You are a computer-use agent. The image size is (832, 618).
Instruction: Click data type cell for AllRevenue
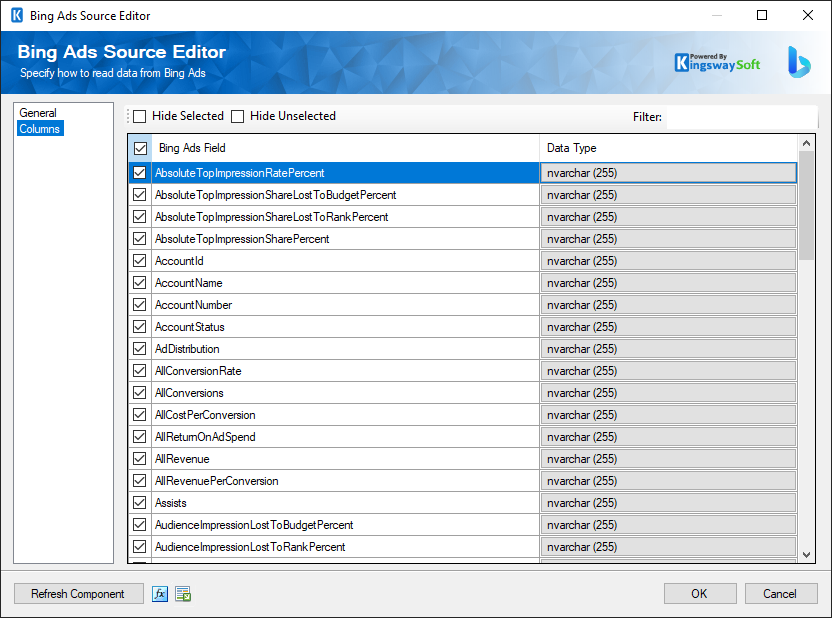pos(669,459)
